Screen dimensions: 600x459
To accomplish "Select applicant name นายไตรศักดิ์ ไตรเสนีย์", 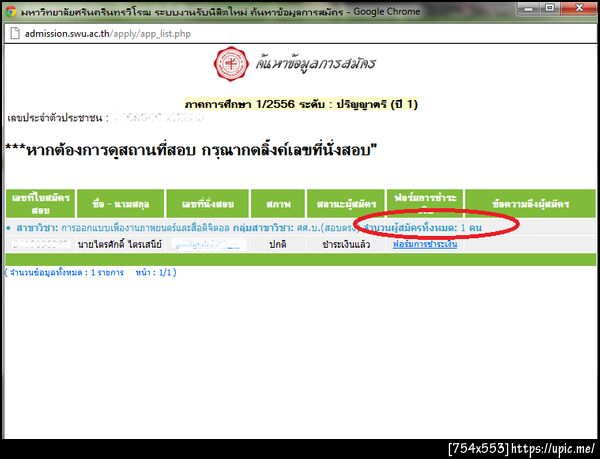I will click(x=119, y=244).
